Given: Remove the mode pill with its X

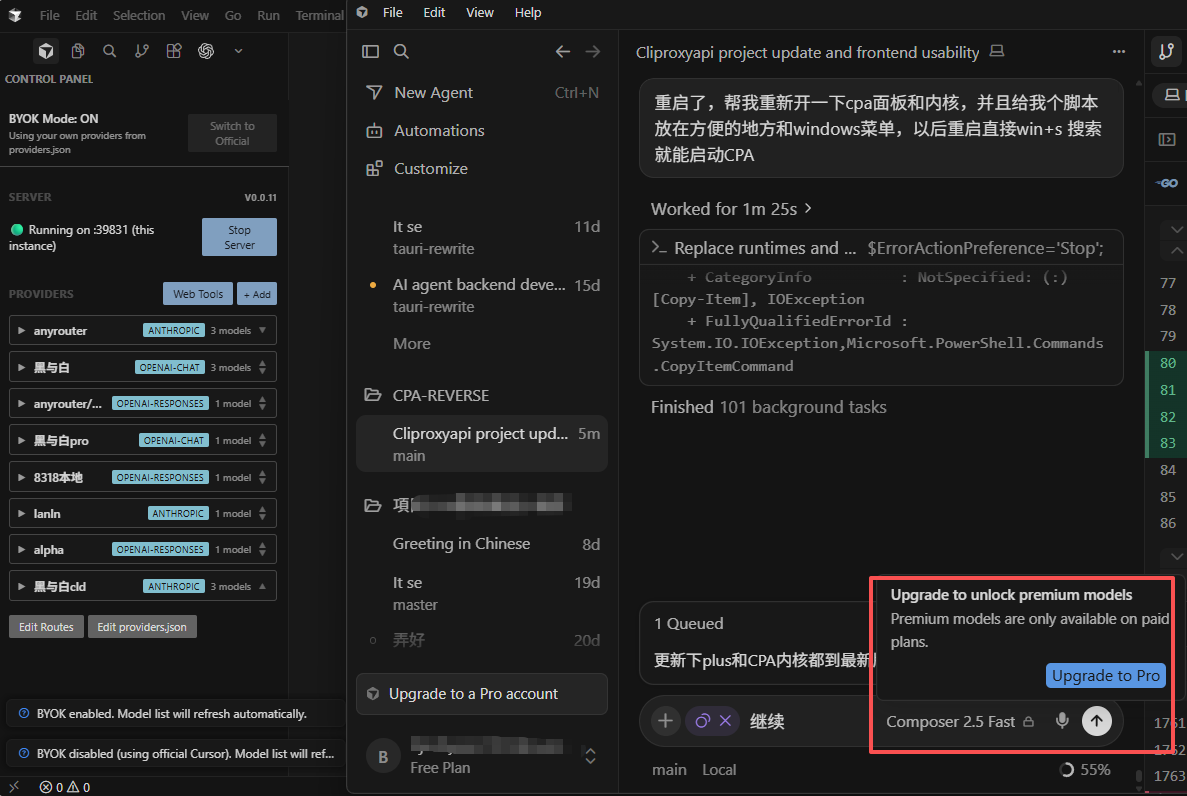Looking at the screenshot, I should 725,720.
